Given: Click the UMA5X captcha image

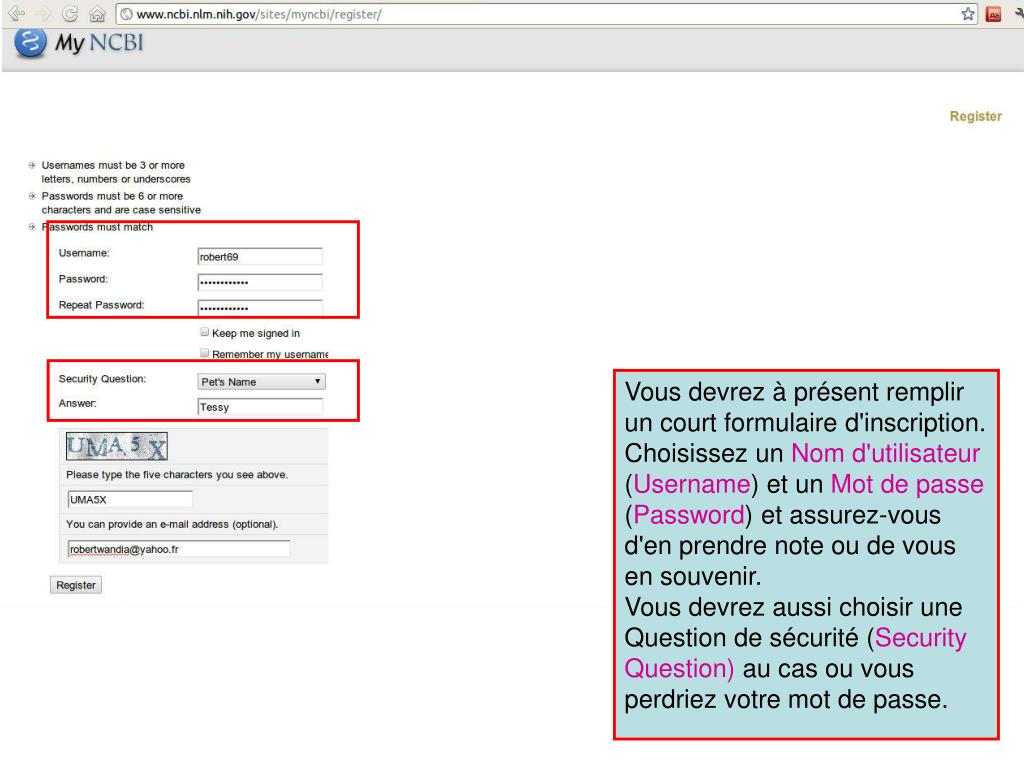Looking at the screenshot, I should [x=117, y=447].
